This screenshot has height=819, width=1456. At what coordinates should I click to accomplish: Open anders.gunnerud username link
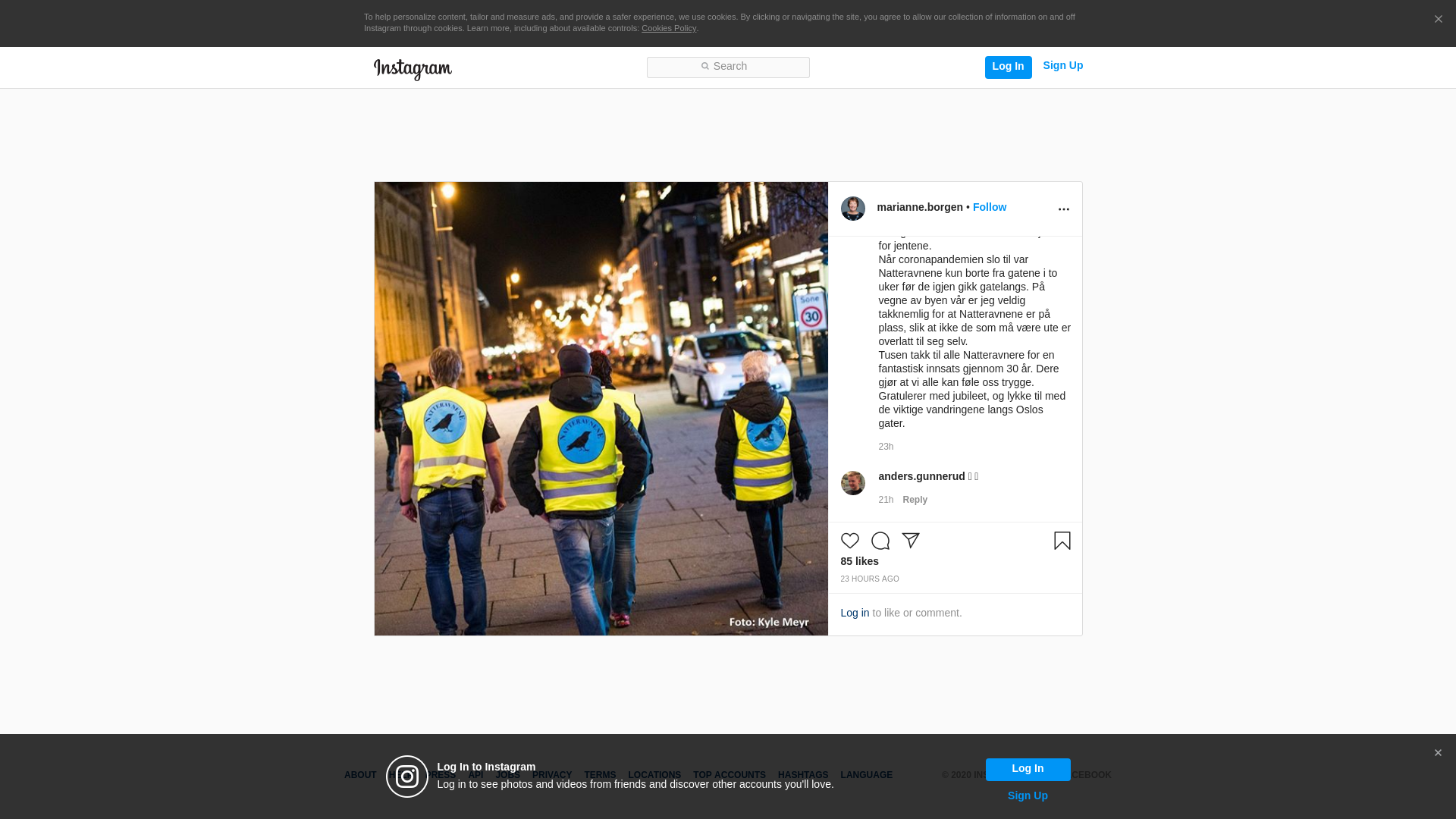pos(921,476)
